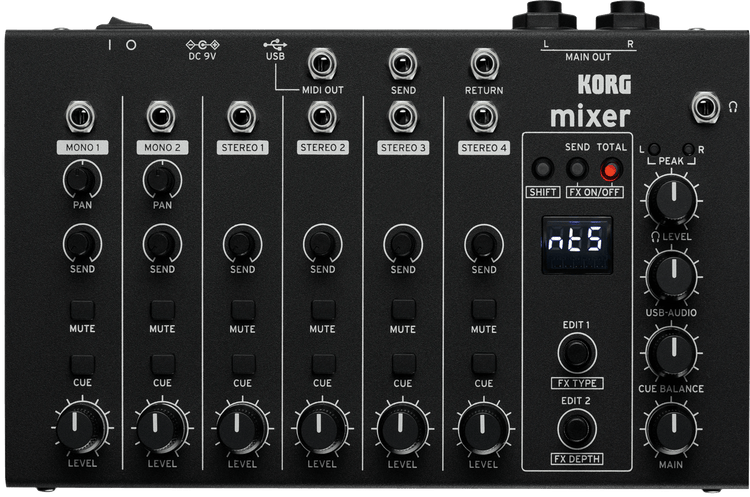Click the FX TYPE label

coord(577,383)
